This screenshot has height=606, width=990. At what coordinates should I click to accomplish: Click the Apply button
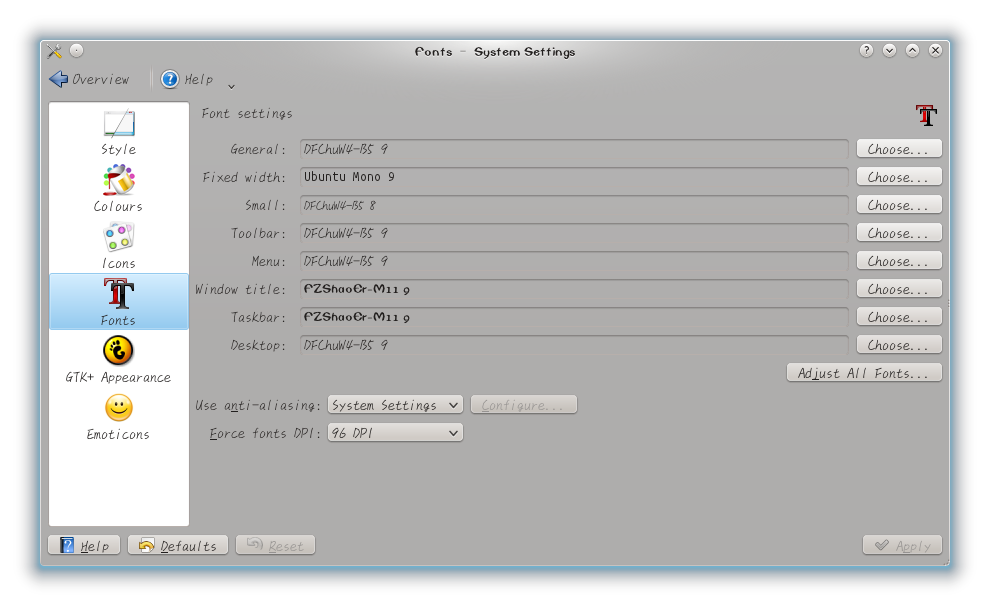(902, 545)
